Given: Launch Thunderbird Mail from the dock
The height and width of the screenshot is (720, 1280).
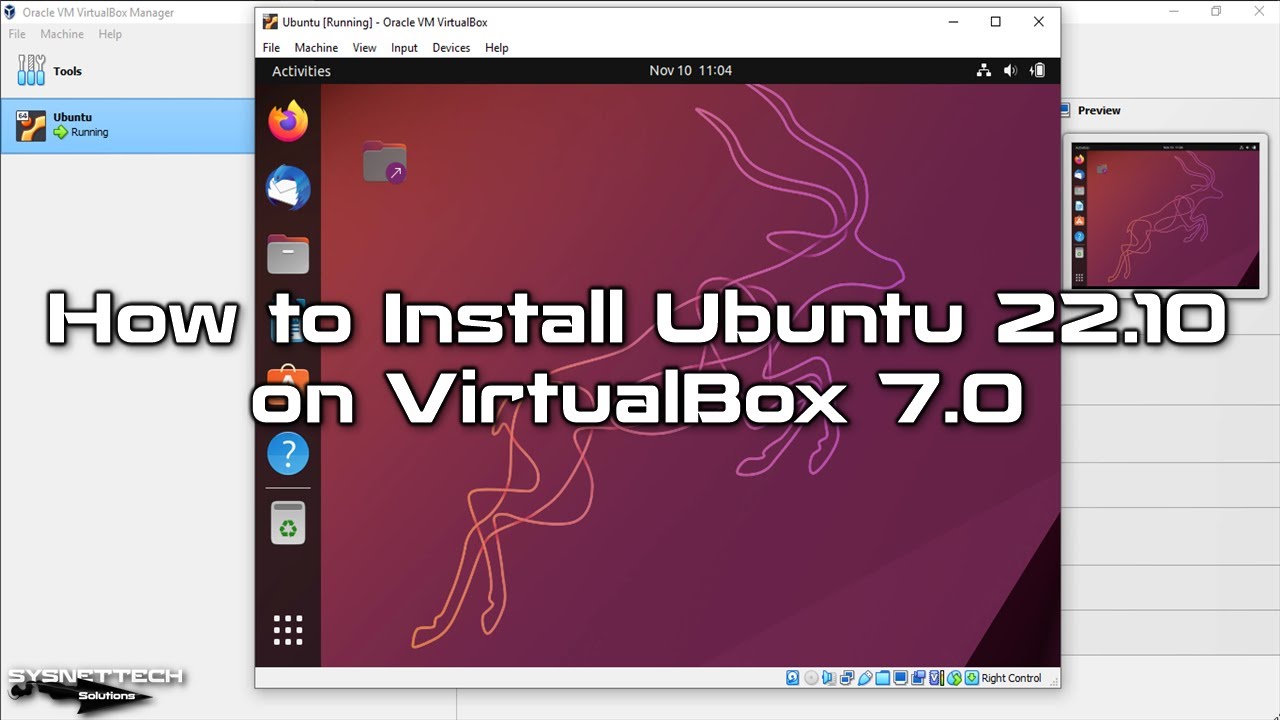Looking at the screenshot, I should (288, 187).
